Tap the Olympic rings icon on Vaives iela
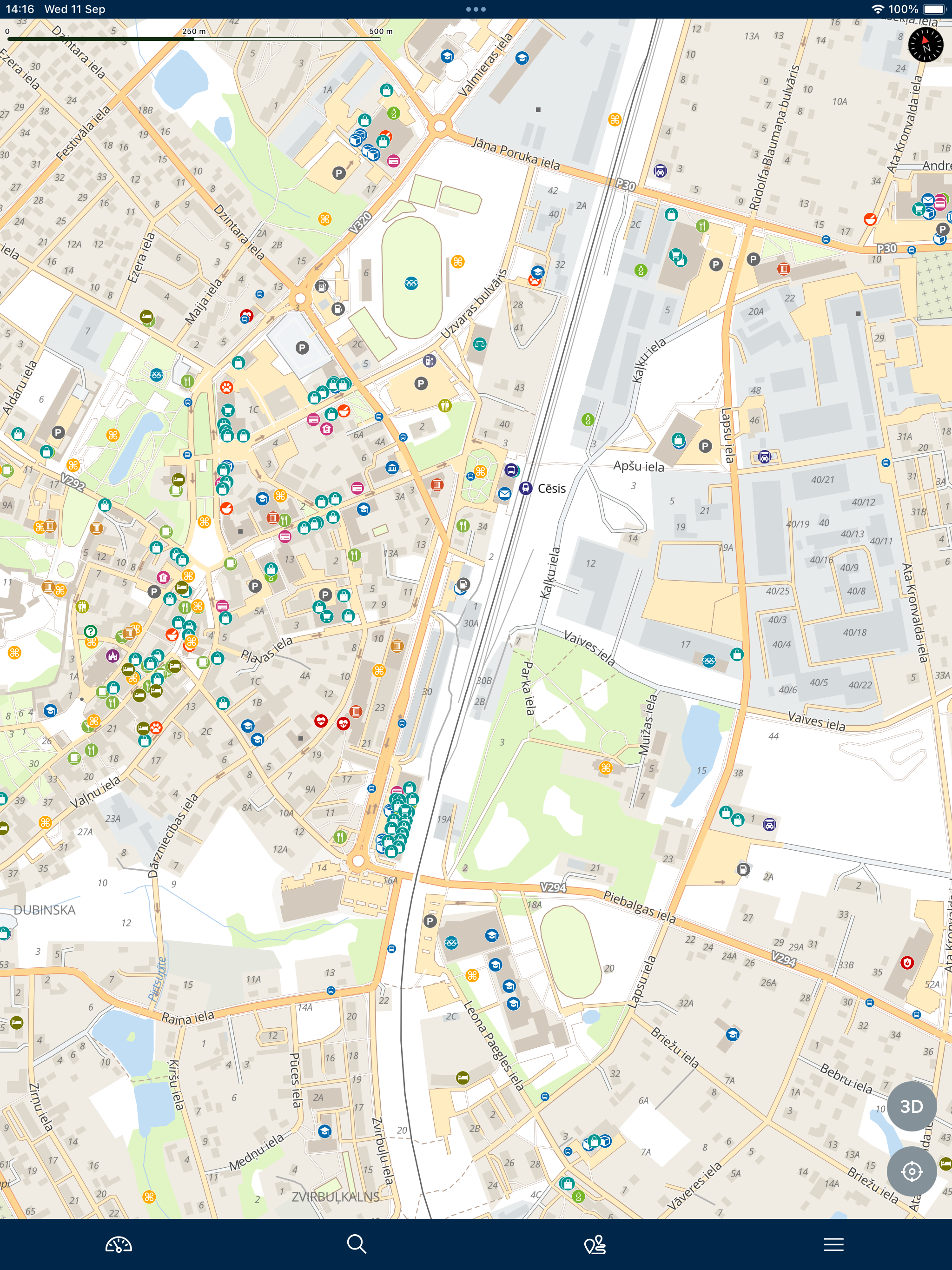 click(x=709, y=661)
